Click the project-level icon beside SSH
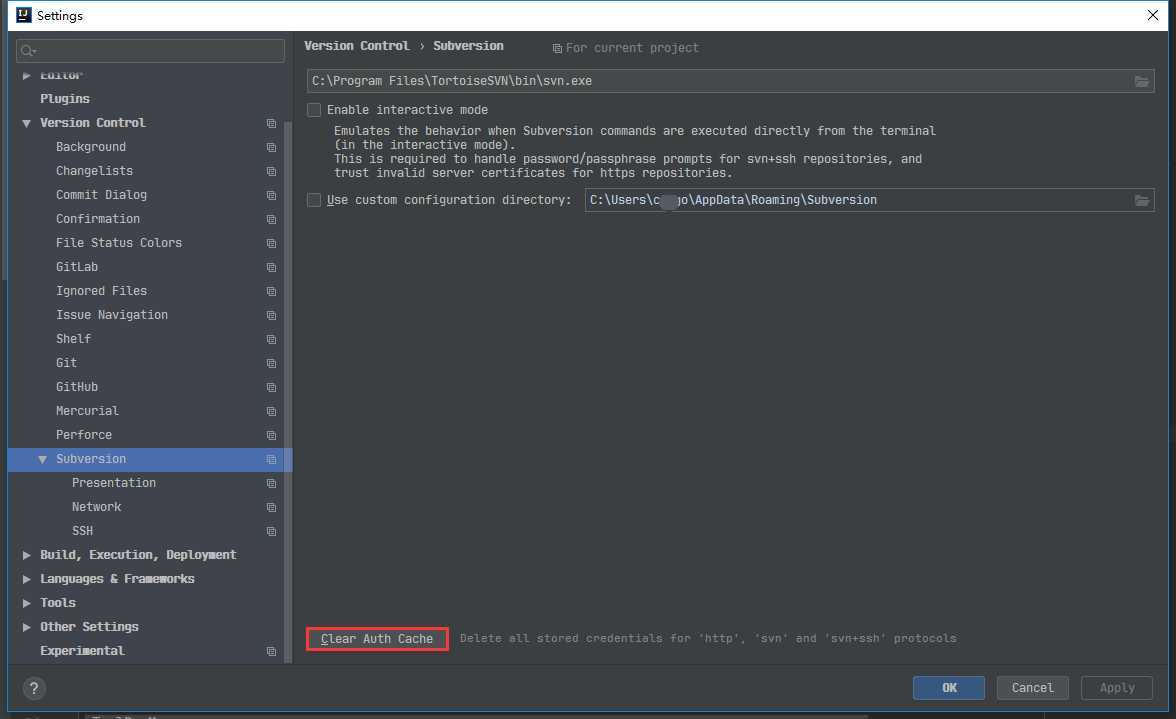 pyautogui.click(x=272, y=532)
